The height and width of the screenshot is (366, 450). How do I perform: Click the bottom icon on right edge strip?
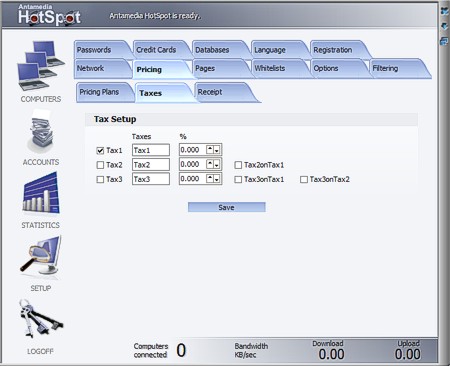coord(444,41)
